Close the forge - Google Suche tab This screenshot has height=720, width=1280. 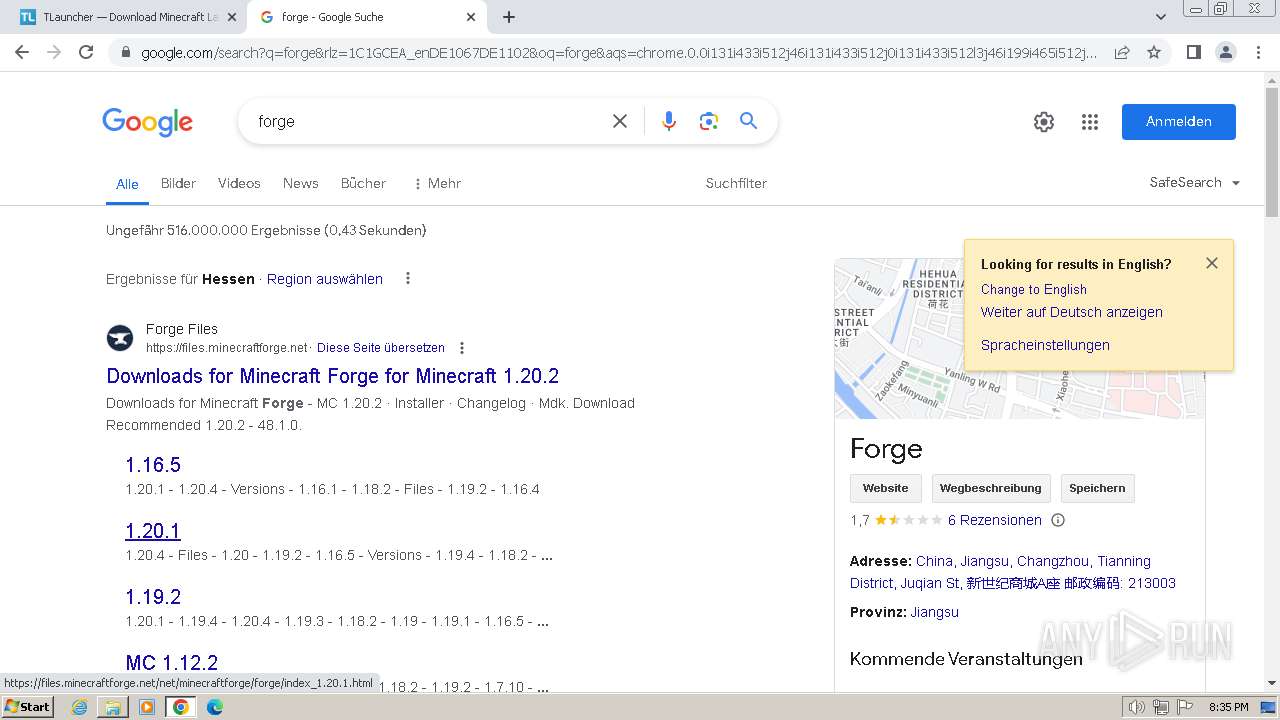pyautogui.click(x=471, y=17)
